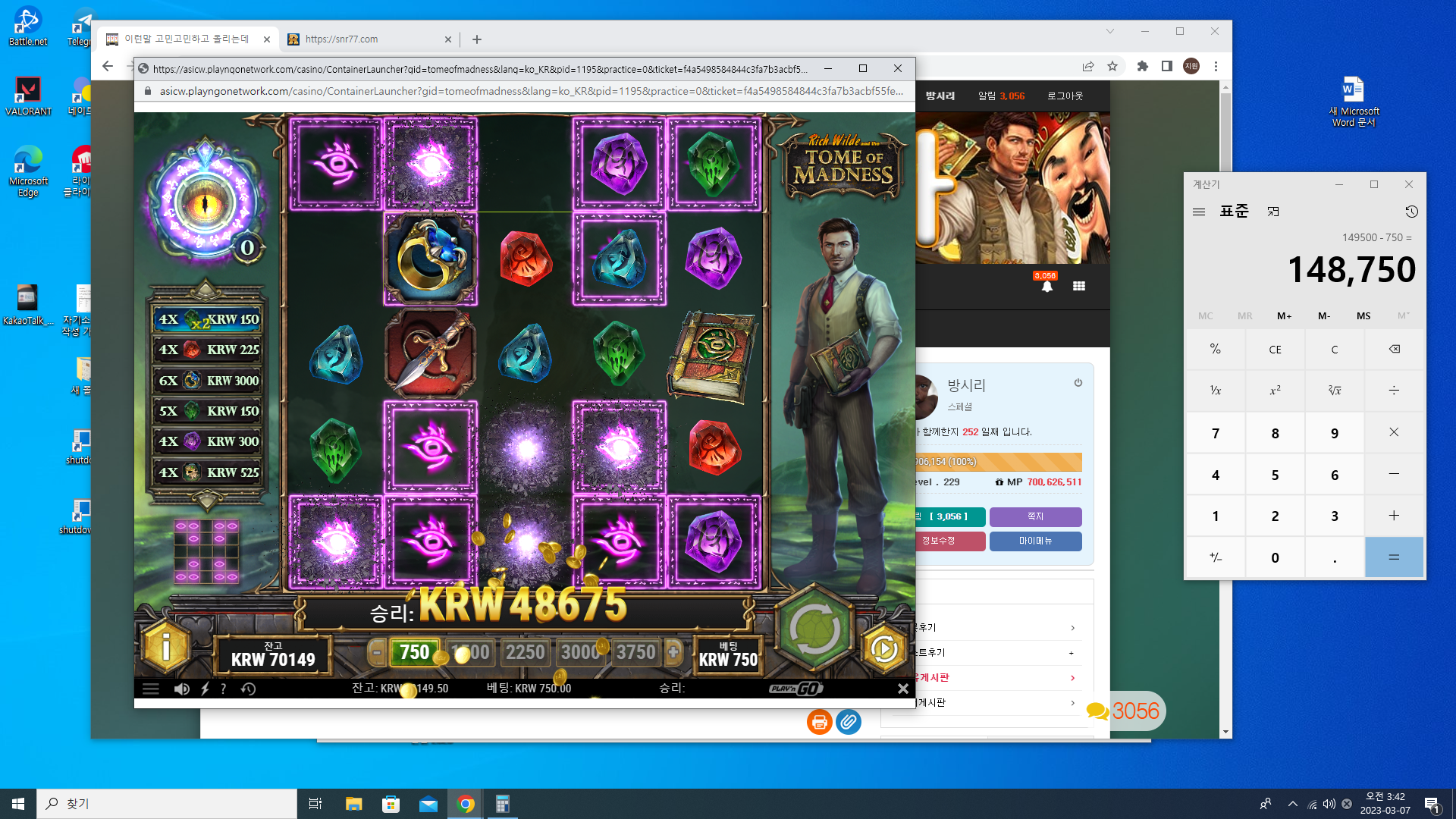Open the 마이메뉴 button

(x=1035, y=541)
